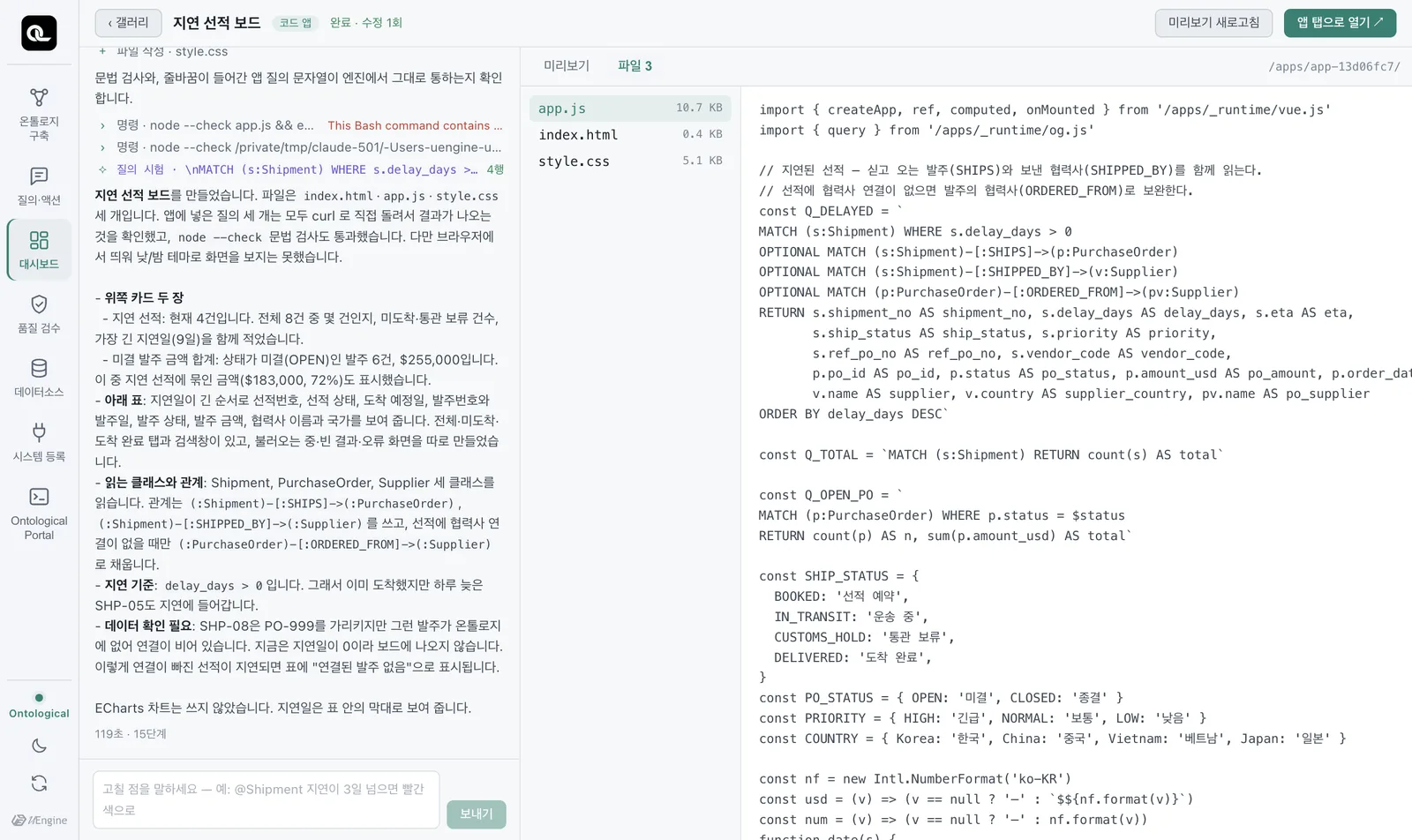
Task: Click the 'const PRIORITY' code line
Action: pyautogui.click(x=982, y=719)
